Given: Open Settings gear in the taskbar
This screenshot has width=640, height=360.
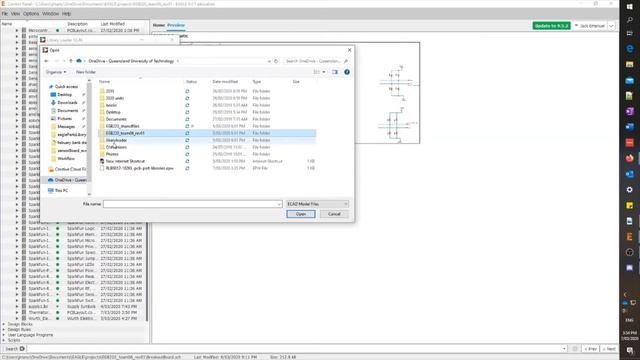Looking at the screenshot, I should coord(629,190).
